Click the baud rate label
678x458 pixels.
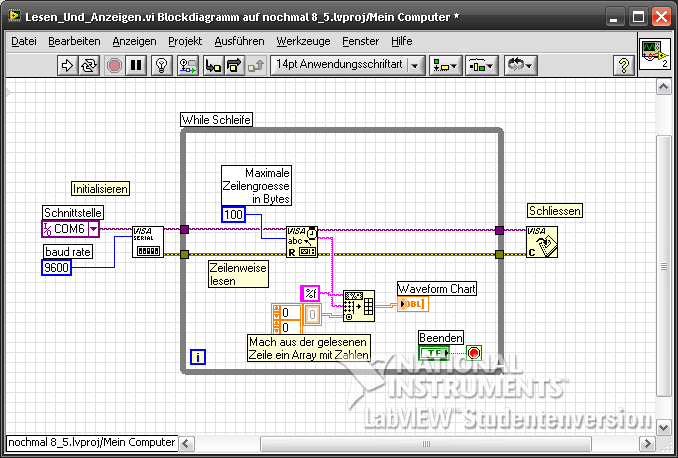68,252
